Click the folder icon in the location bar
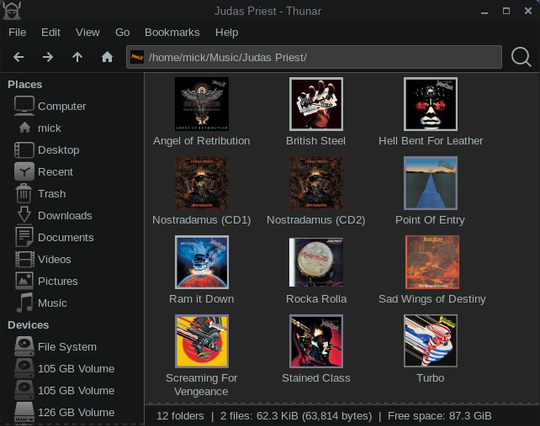540x426 pixels. [137, 57]
